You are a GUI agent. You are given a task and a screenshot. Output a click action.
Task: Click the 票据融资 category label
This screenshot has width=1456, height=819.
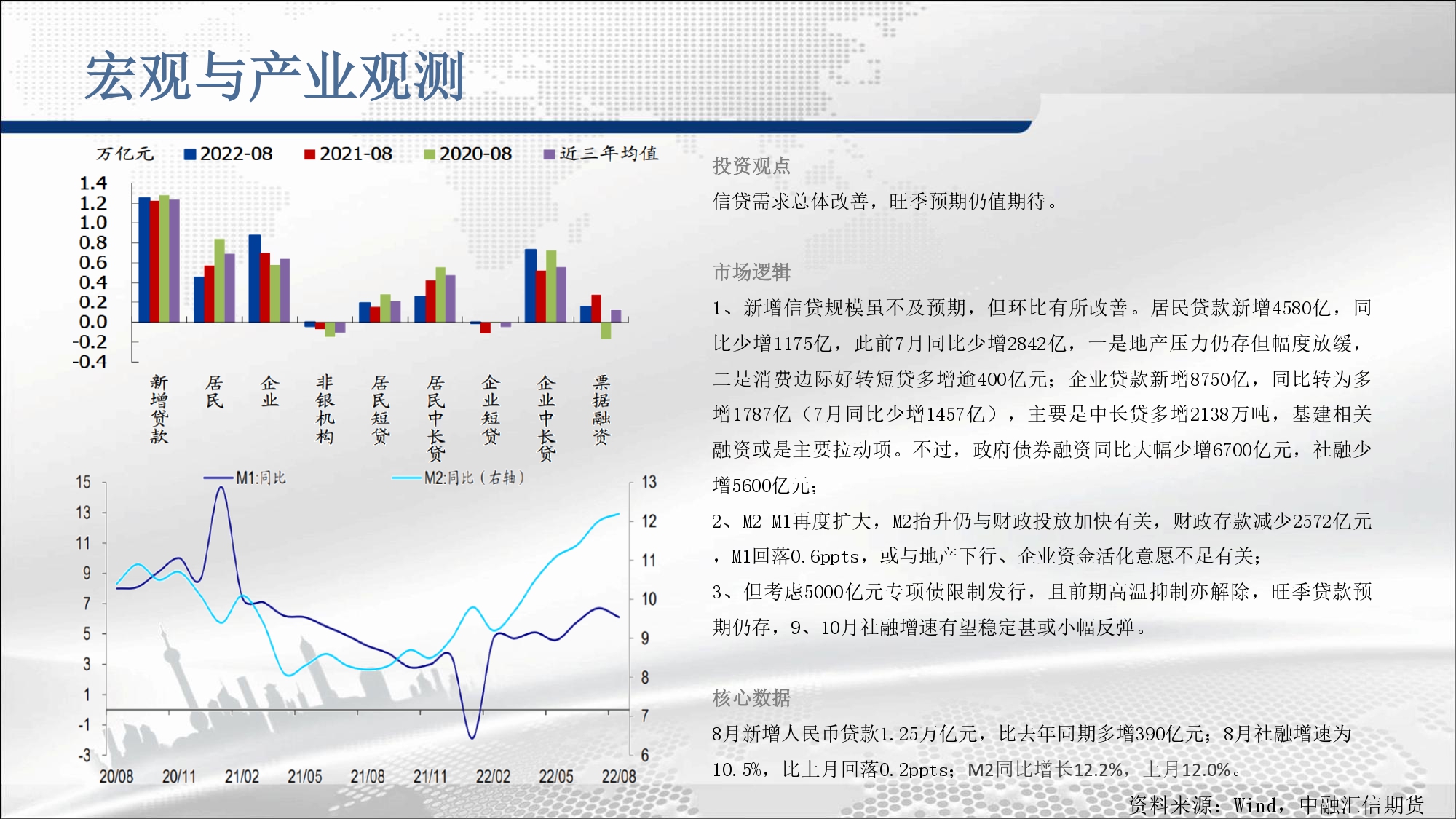[x=602, y=409]
